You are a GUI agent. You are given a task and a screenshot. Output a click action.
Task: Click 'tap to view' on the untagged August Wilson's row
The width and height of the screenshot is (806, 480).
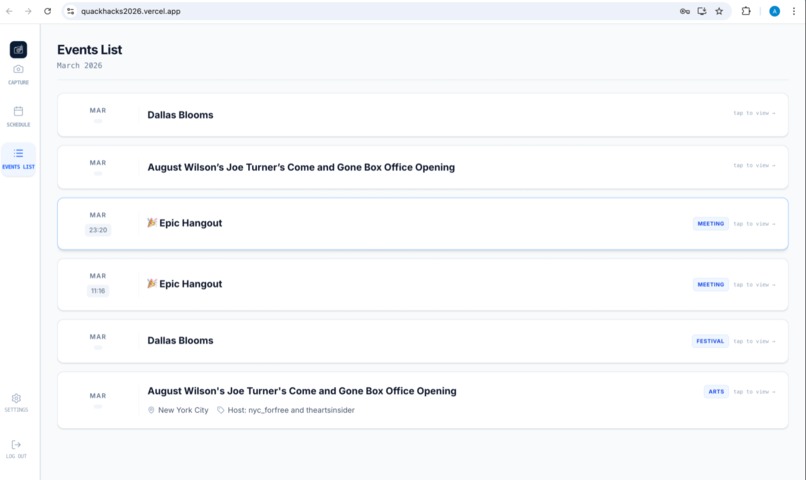[x=754, y=165]
